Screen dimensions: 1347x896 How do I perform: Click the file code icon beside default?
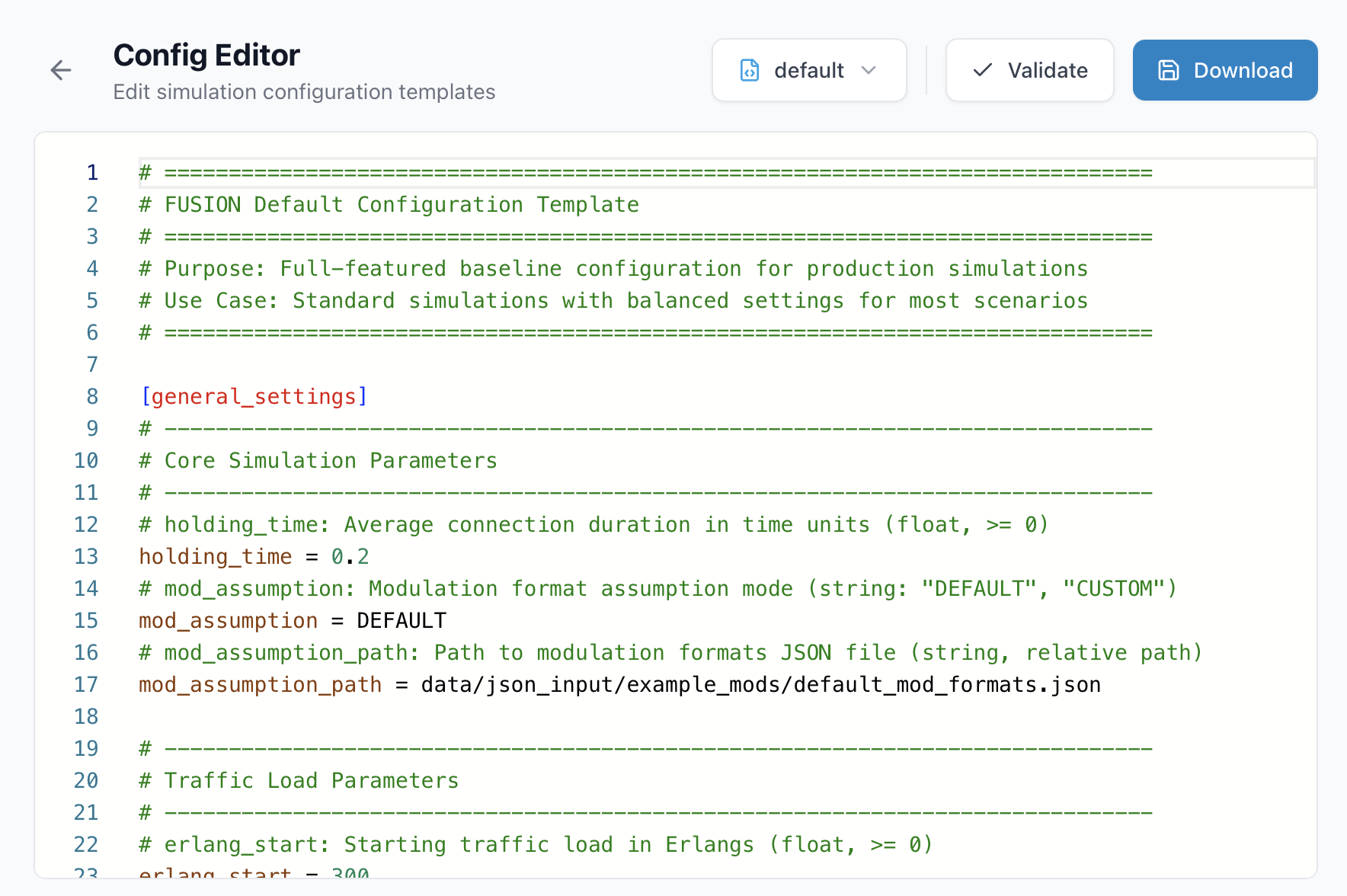click(750, 70)
